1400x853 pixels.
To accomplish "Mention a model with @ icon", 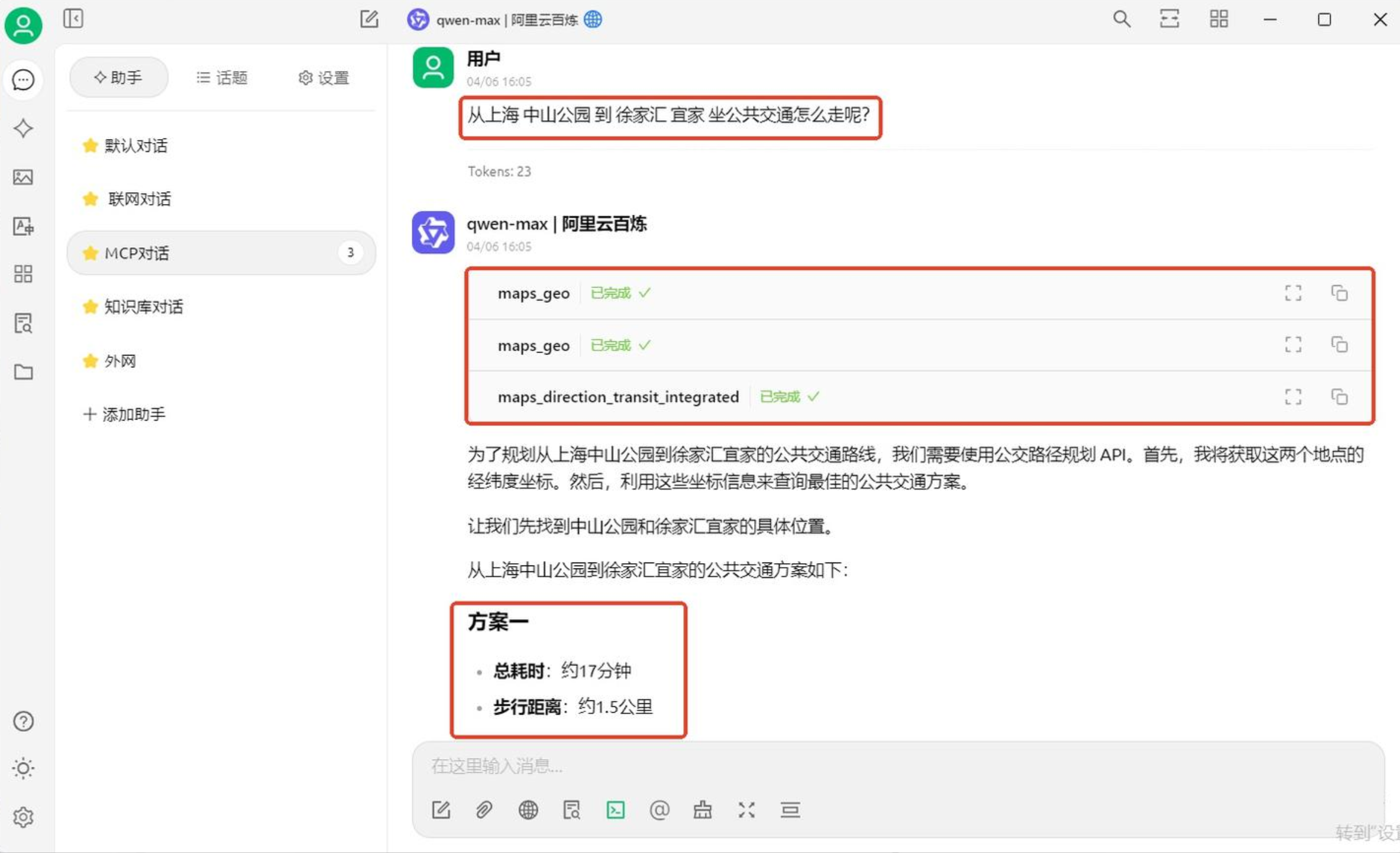I will [x=659, y=810].
